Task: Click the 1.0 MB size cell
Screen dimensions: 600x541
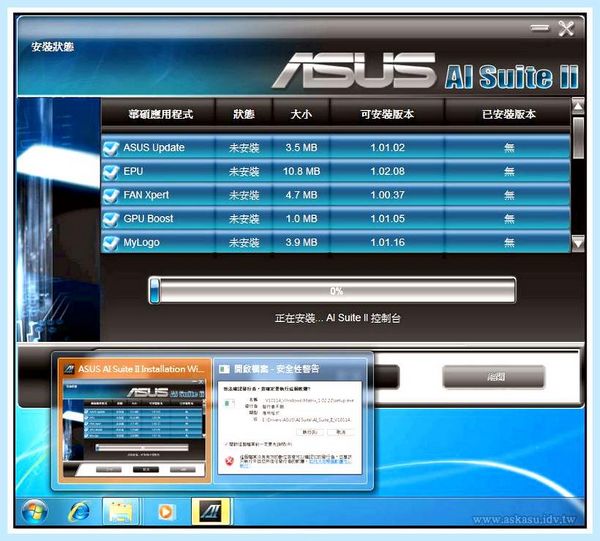Action: [302, 219]
